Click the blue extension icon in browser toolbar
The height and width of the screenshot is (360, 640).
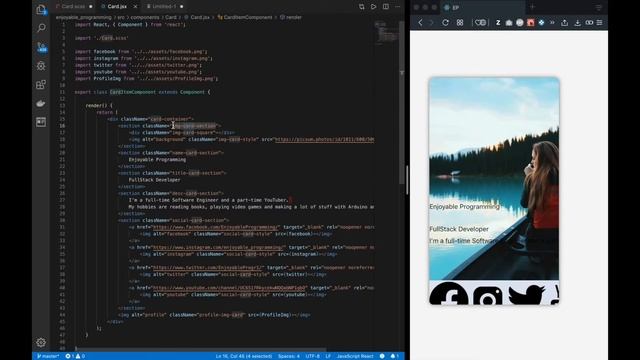tap(541, 23)
